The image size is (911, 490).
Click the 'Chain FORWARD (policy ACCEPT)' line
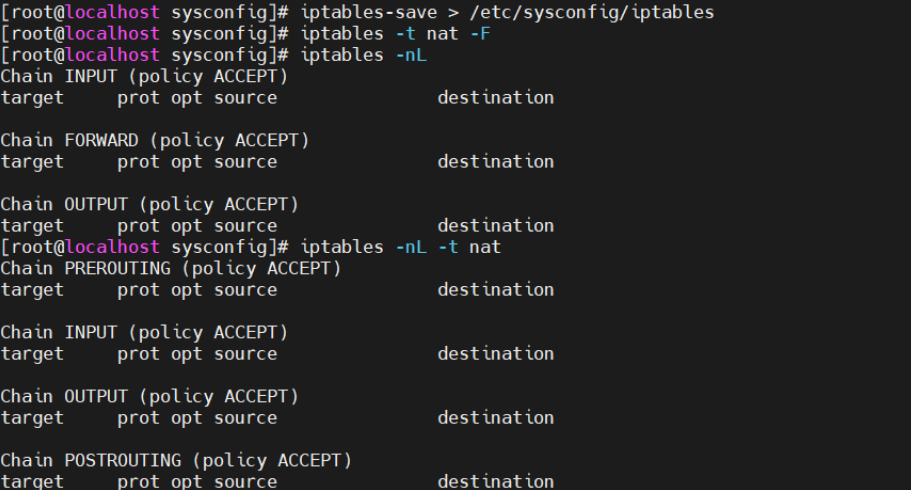coord(155,141)
